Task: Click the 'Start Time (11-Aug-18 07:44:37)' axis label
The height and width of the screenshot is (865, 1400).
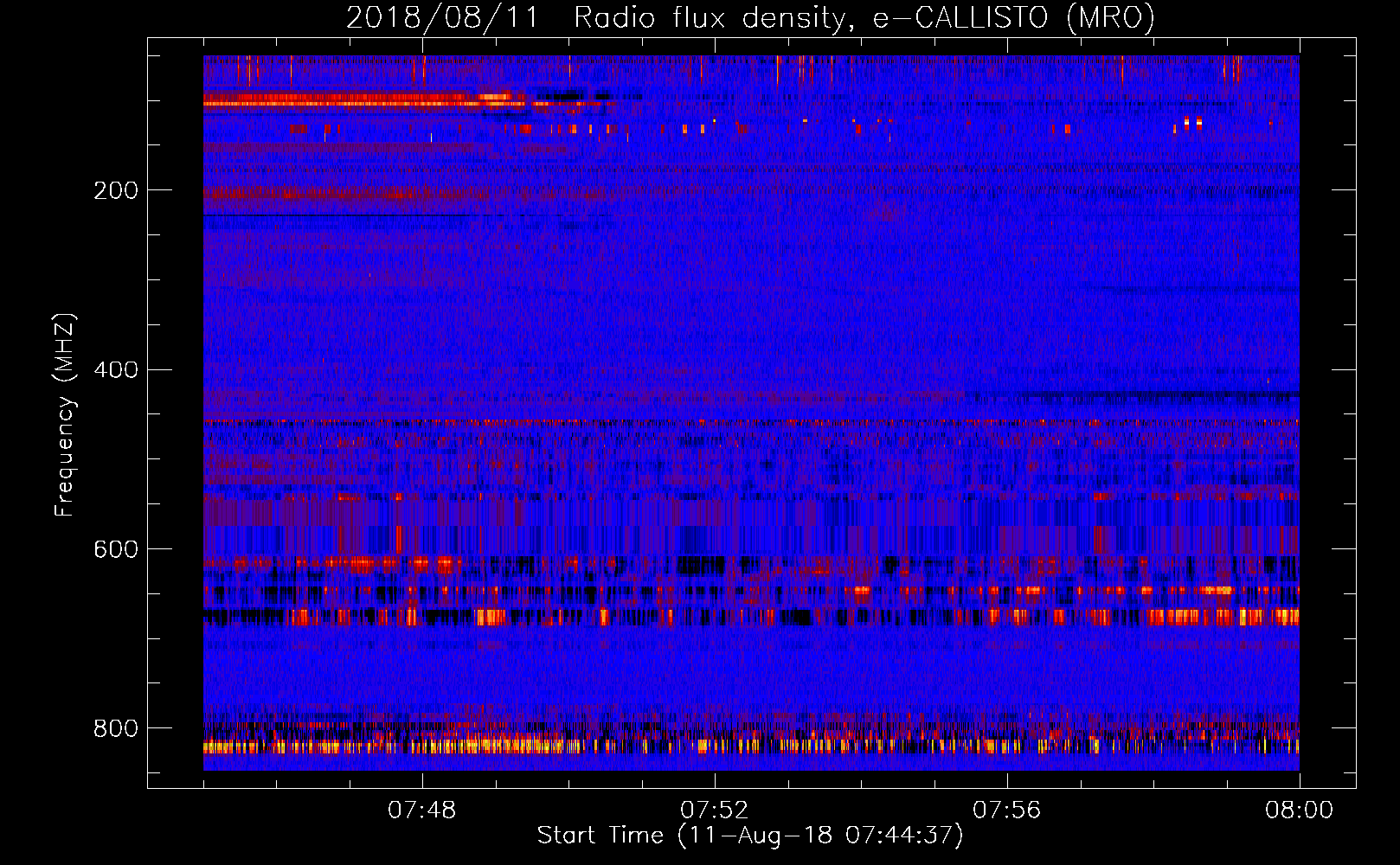Action: point(750,836)
